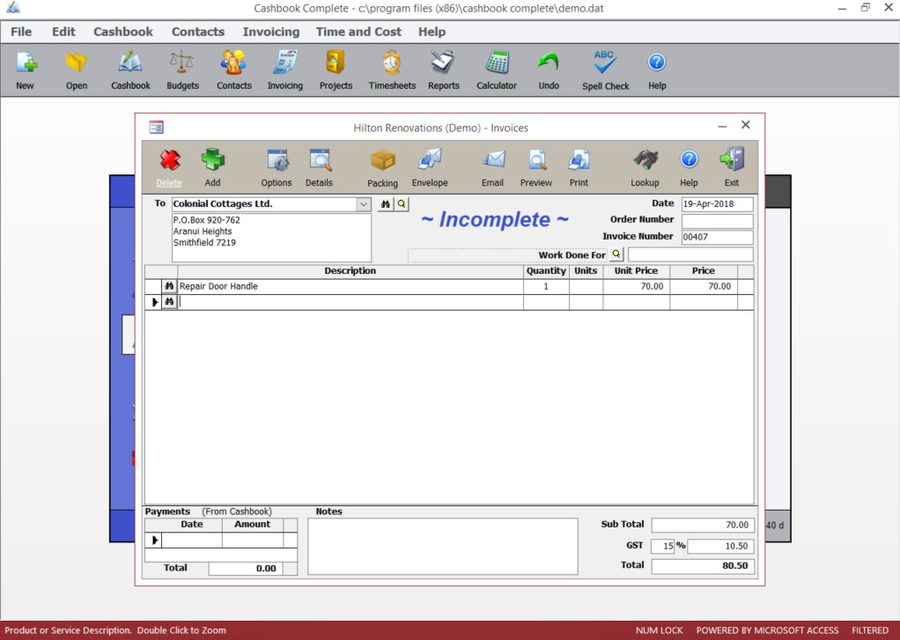
Task: Open the Time and Cost menu
Action: (x=359, y=32)
